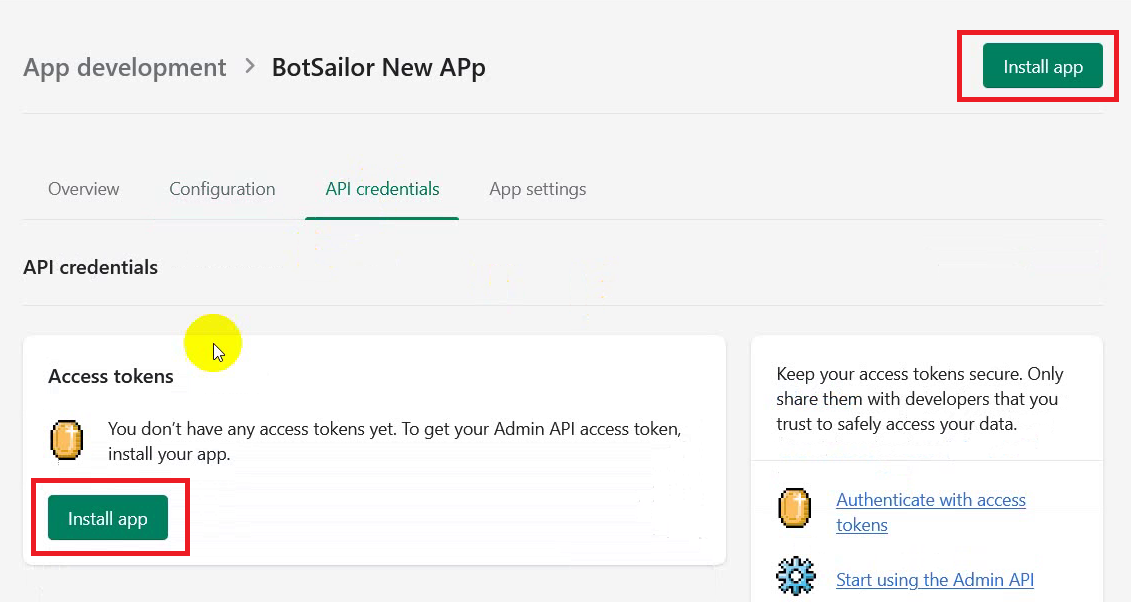Switch to the Configuration tab

222,189
